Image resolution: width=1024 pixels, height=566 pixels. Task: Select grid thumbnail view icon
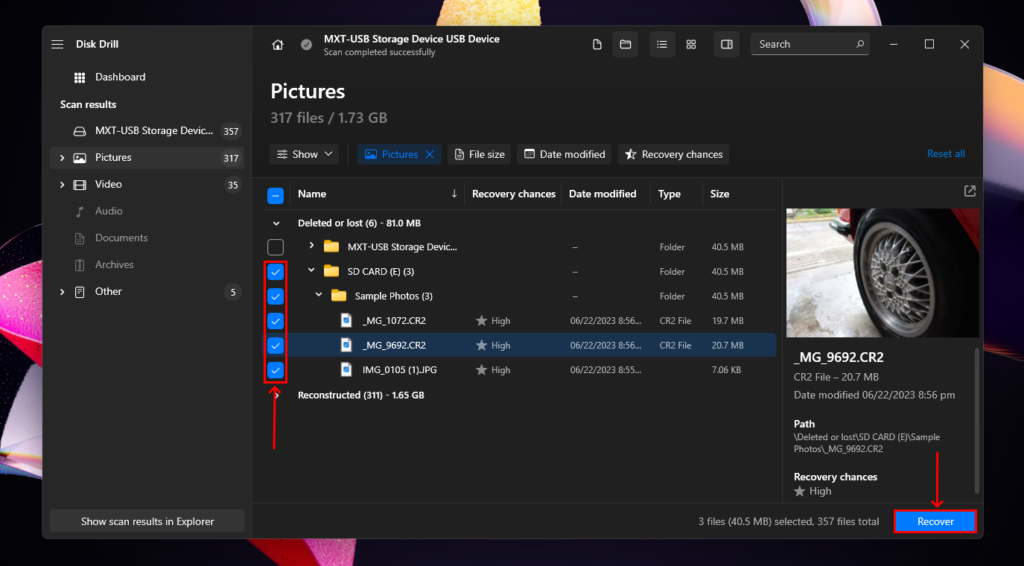(691, 44)
